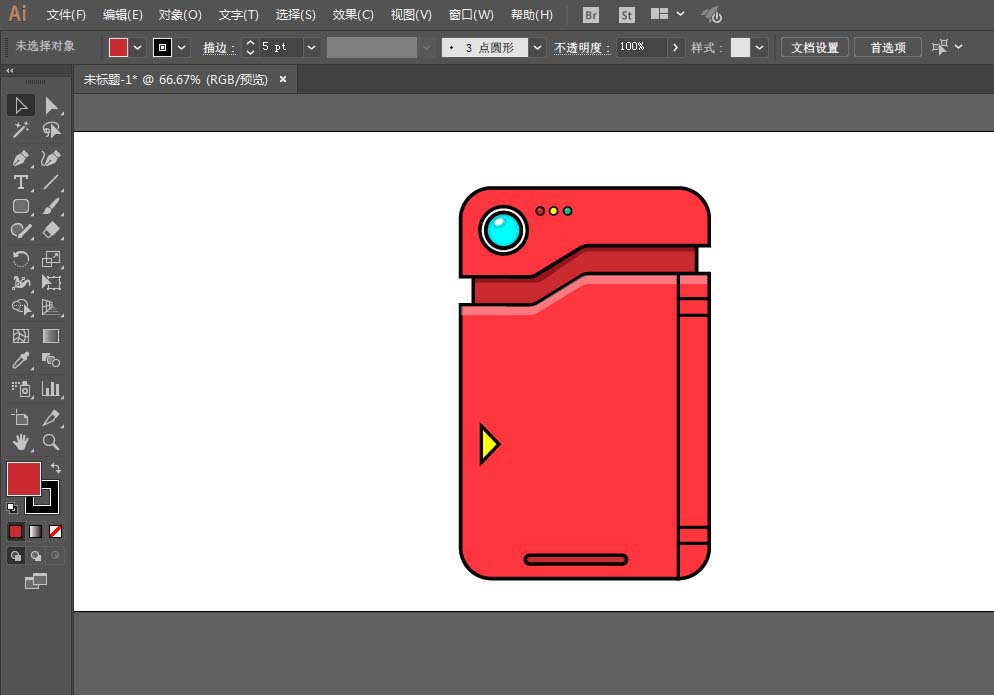Select the Direct Selection tool
Screen dimensions: 994x695
click(51, 105)
